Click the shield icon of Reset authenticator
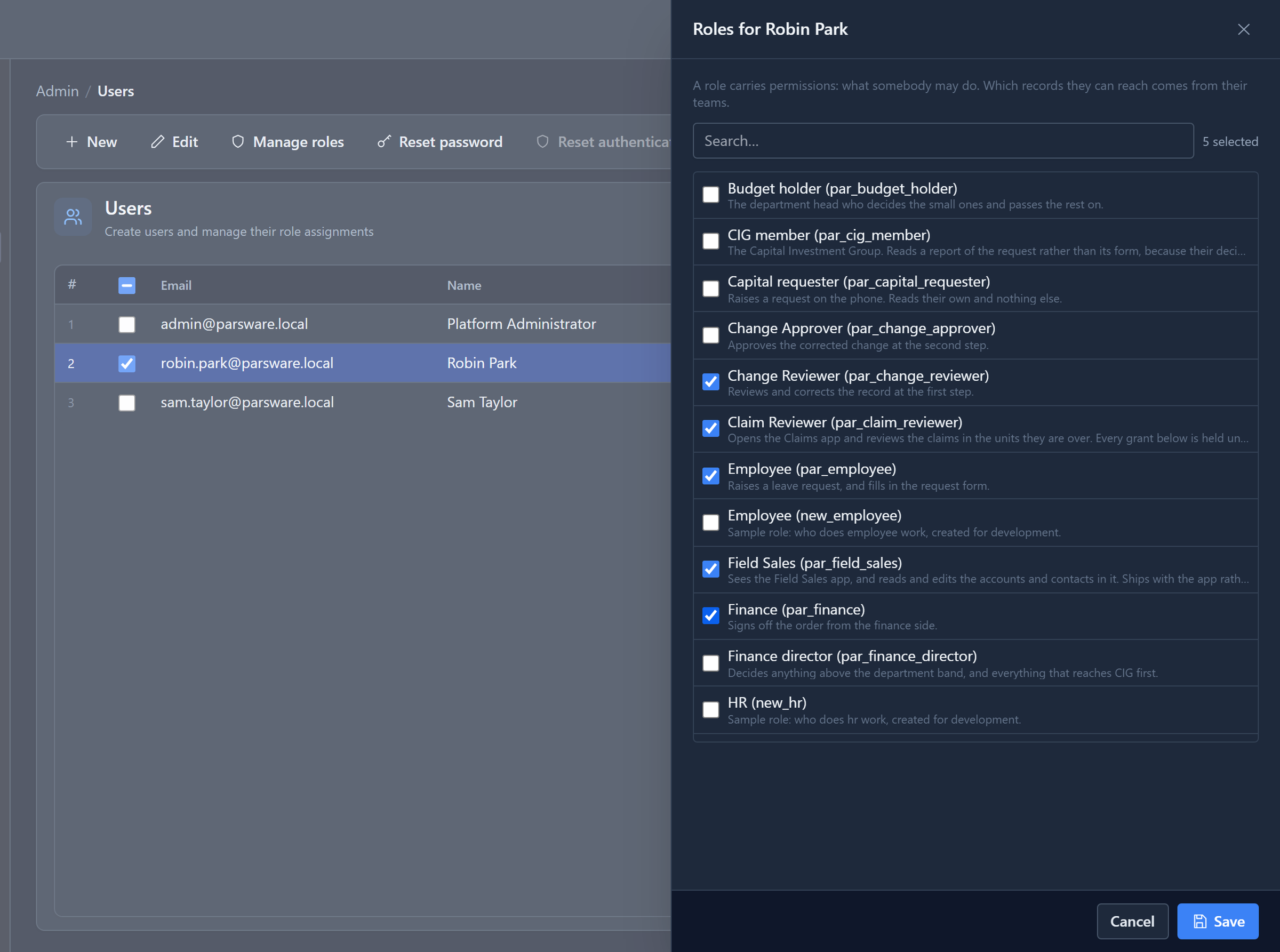 click(x=542, y=142)
